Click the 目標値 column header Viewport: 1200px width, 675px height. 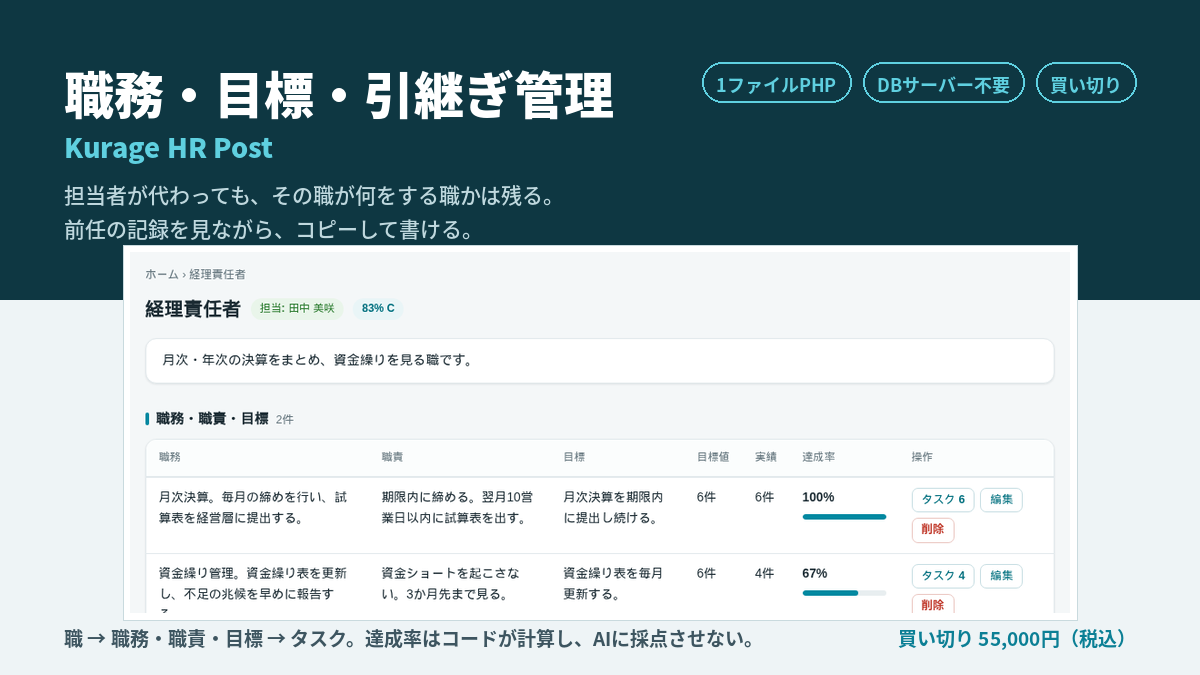tap(713, 457)
